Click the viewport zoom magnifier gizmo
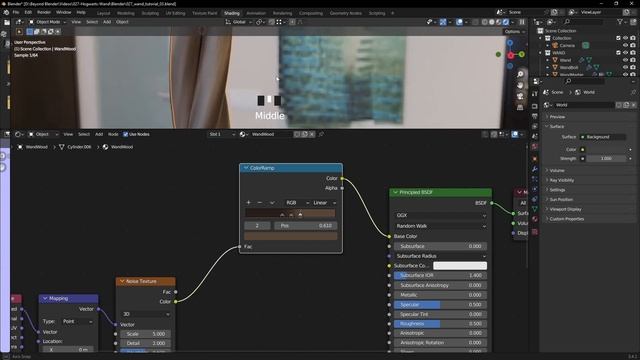This screenshot has height=360, width=640. click(x=520, y=74)
